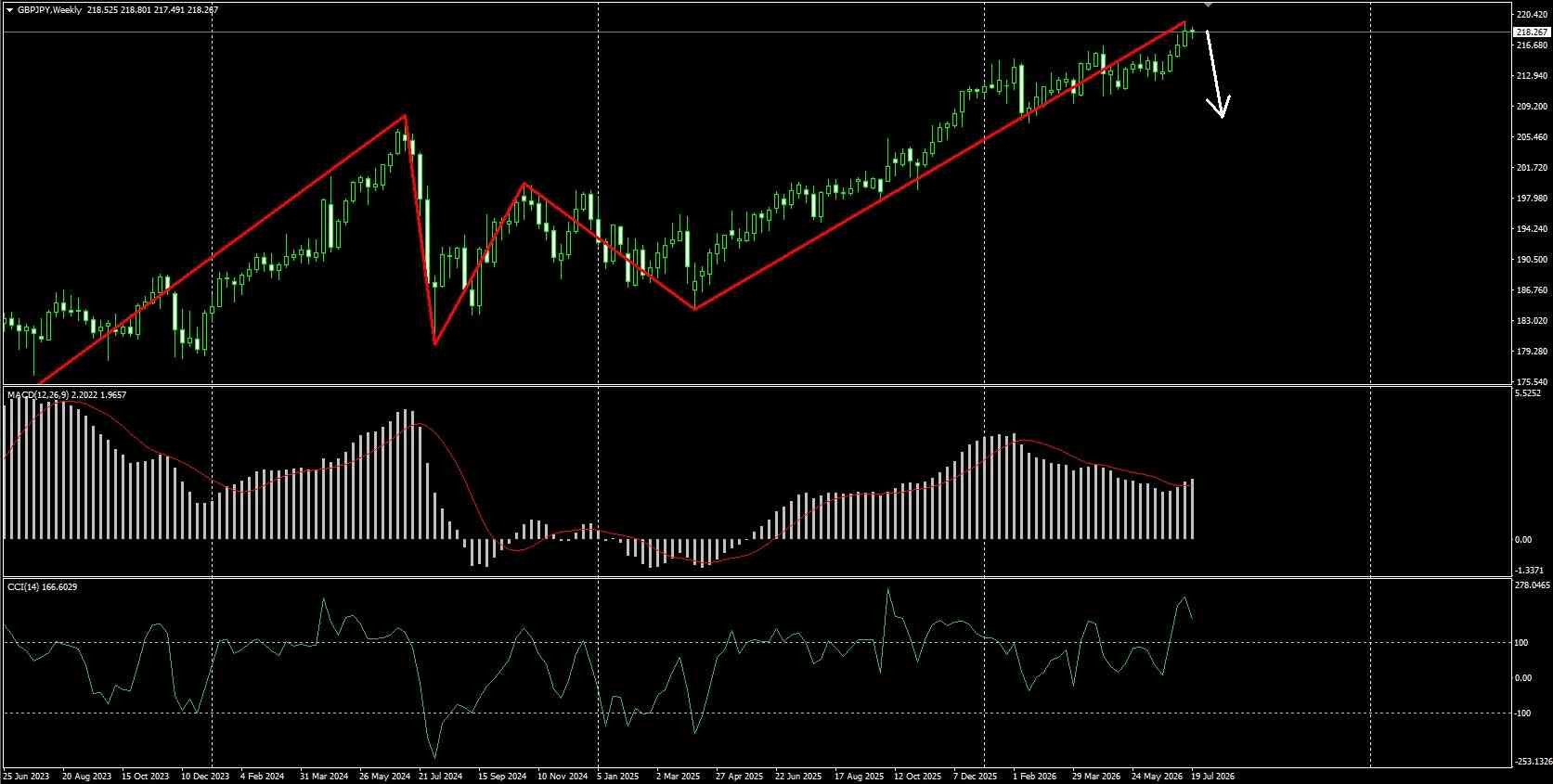The image size is (1553, 784).
Task: Click the -1.3371 MACD scale value
Action: point(1530,571)
